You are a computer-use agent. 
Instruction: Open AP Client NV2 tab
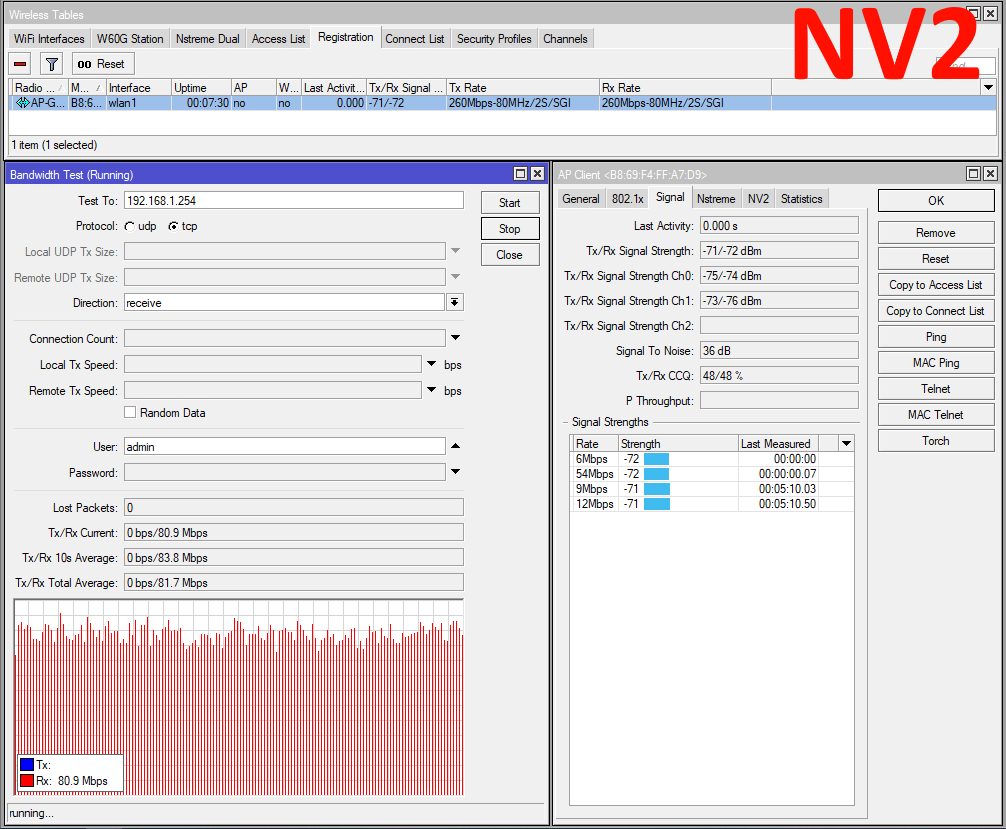click(758, 199)
